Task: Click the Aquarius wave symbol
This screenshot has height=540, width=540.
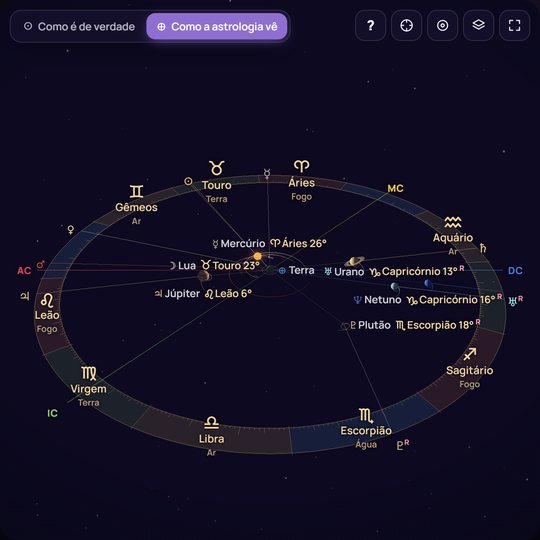Action: [453, 222]
